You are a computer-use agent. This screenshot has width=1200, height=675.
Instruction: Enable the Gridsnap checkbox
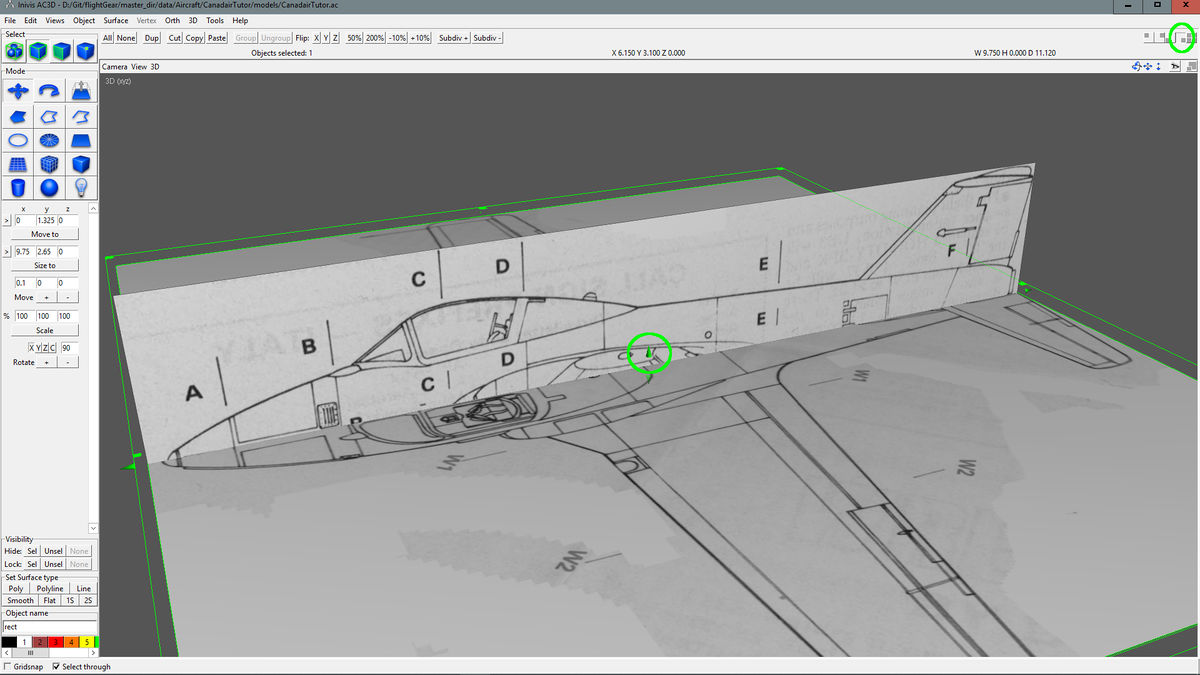click(7, 666)
